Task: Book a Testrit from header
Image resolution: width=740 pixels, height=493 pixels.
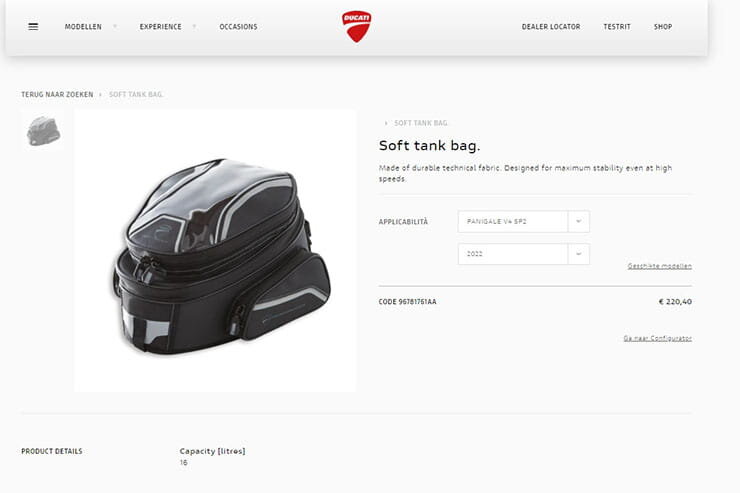Action: coord(617,27)
